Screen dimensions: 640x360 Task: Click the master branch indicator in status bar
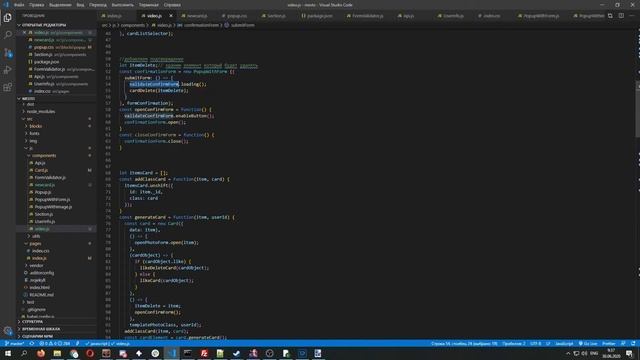pyautogui.click(x=14, y=344)
